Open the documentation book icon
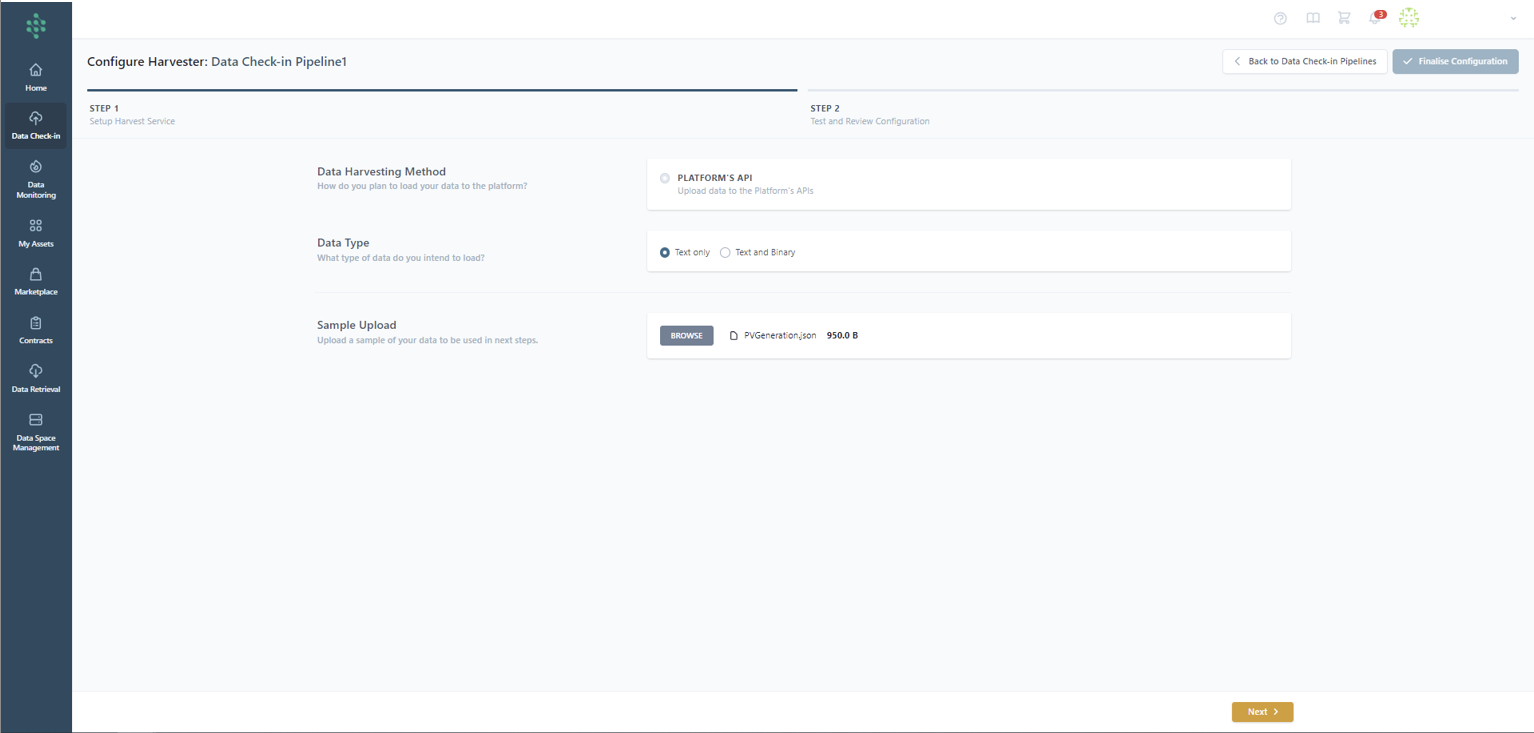This screenshot has height=733, width=1534. pos(1313,18)
